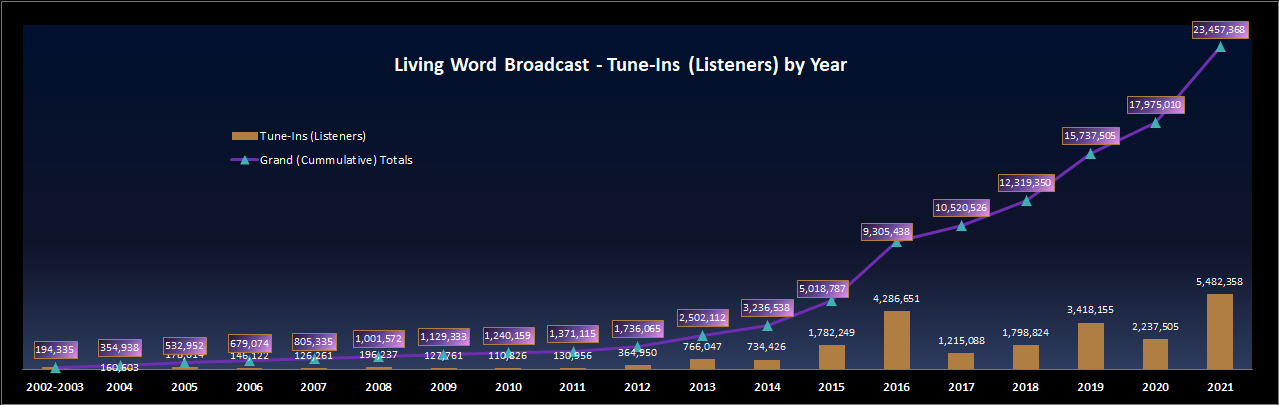The height and width of the screenshot is (405, 1279).
Task: Select the cumulative data label 1,129,333
Action: coord(443,337)
